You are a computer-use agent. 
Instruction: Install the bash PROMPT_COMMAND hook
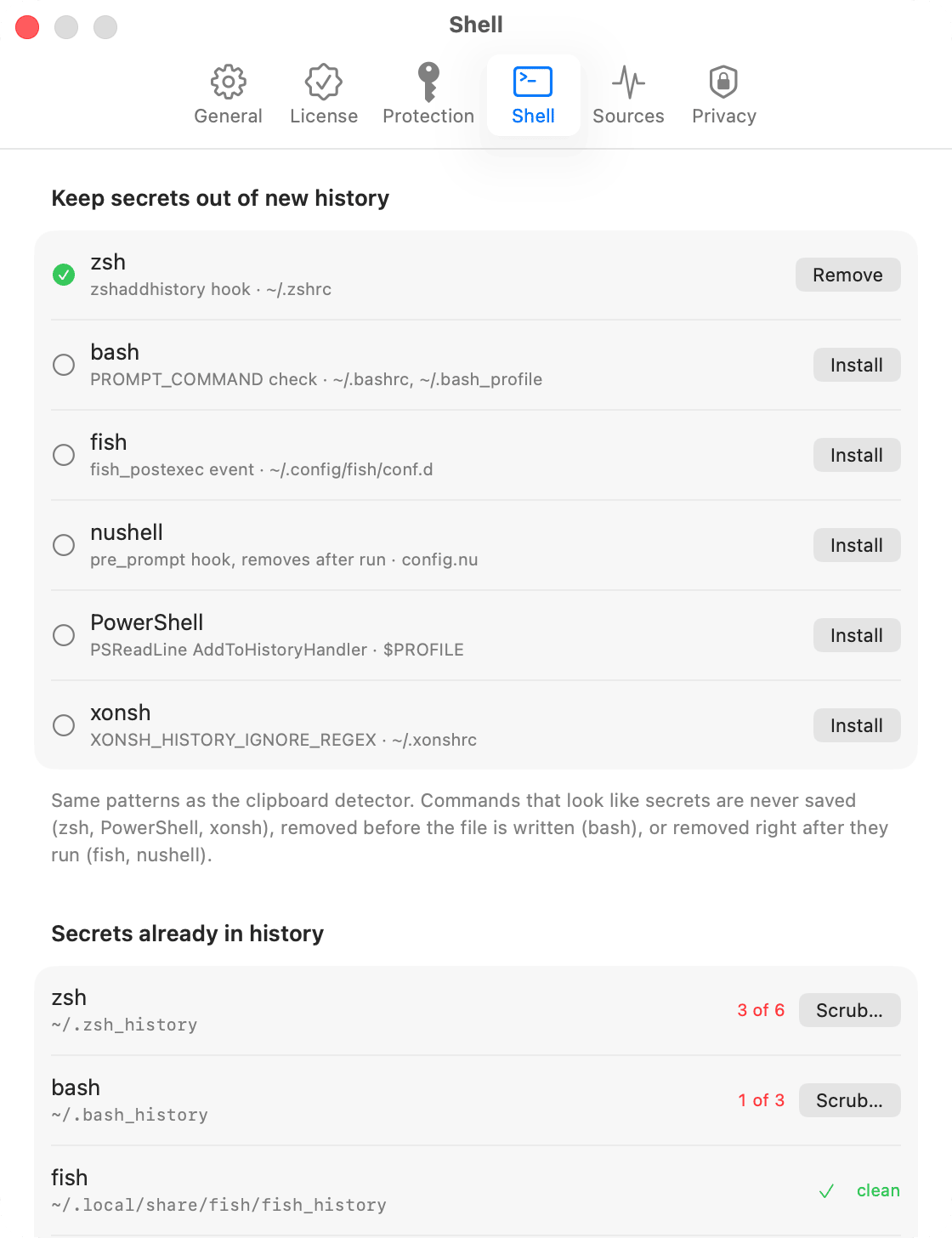tap(857, 365)
